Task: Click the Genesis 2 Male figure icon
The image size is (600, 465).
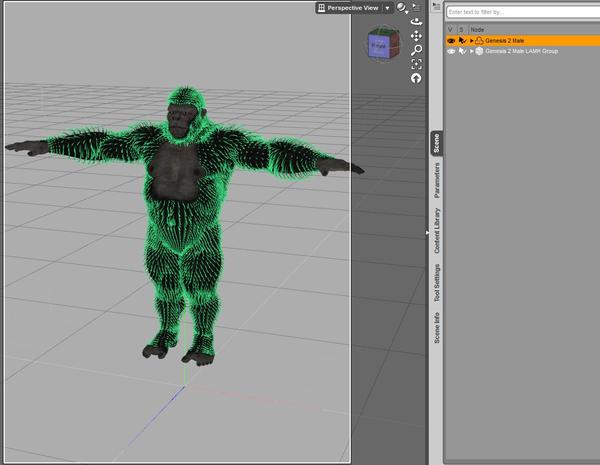Action: click(x=479, y=41)
